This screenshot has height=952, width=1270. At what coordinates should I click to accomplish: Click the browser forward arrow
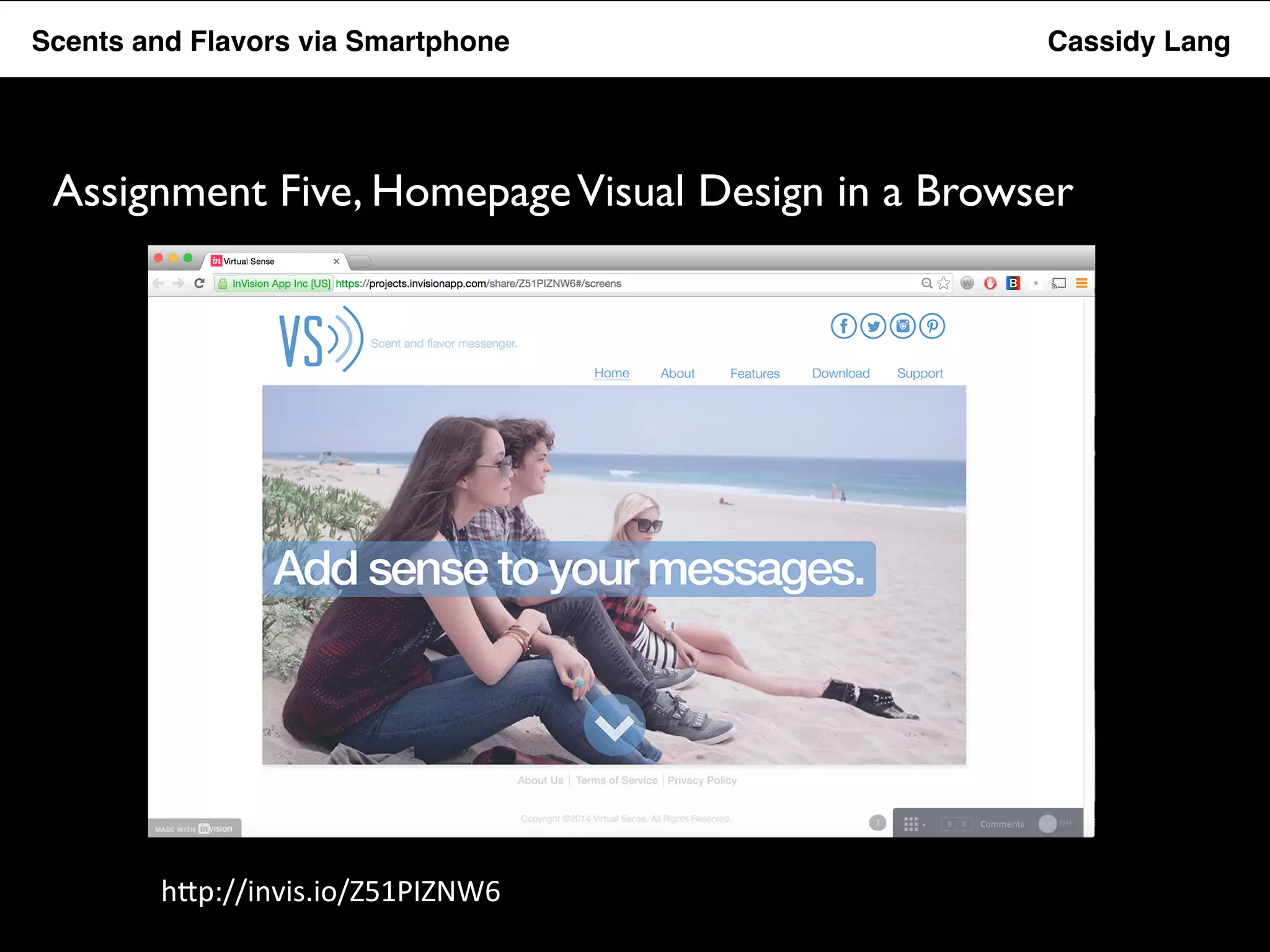click(179, 283)
